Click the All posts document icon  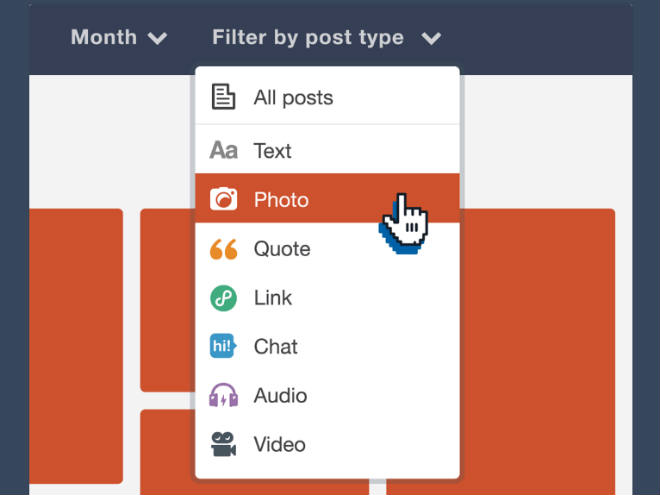[x=223, y=97]
